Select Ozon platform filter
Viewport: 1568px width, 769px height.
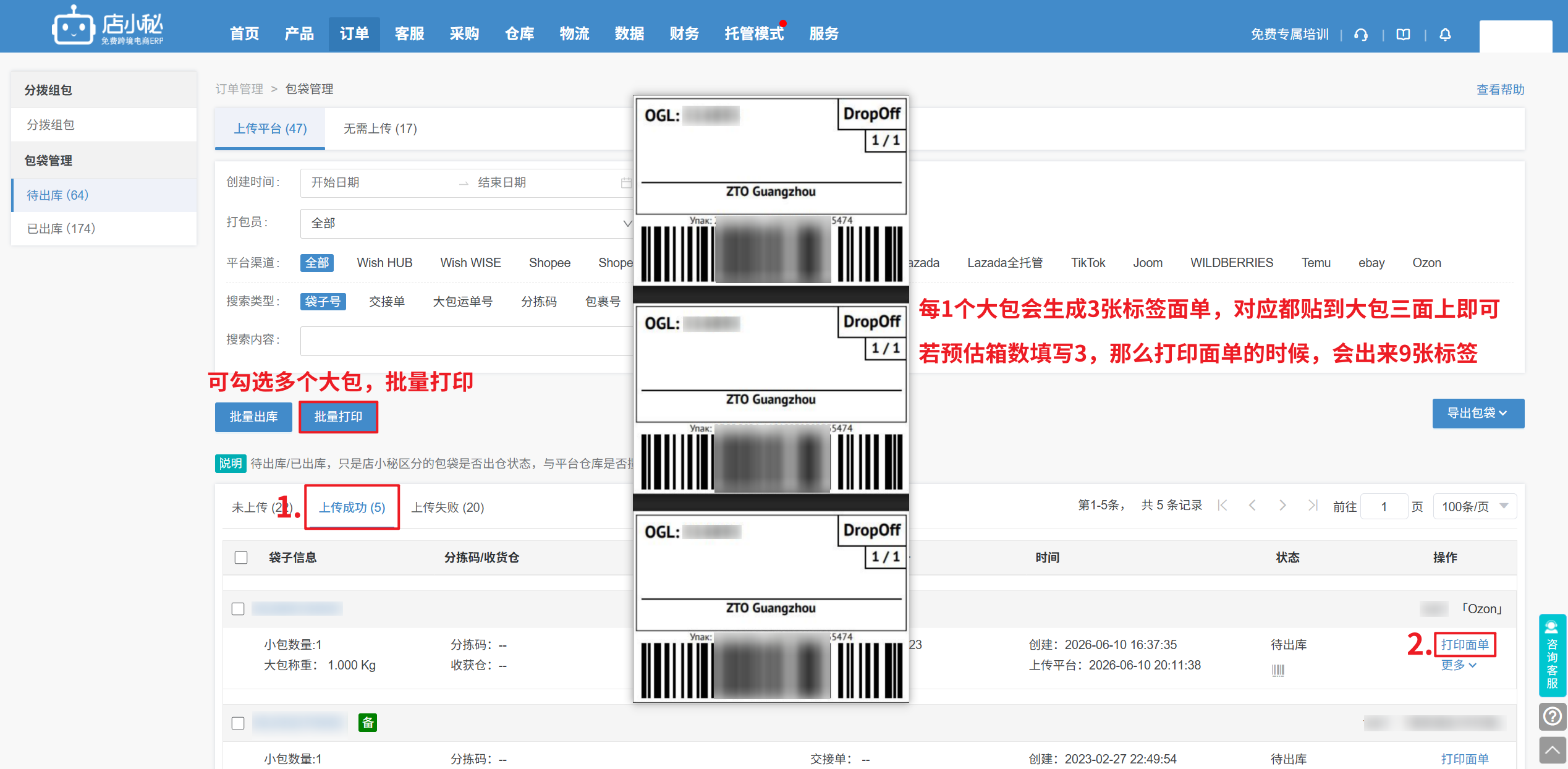(1426, 263)
